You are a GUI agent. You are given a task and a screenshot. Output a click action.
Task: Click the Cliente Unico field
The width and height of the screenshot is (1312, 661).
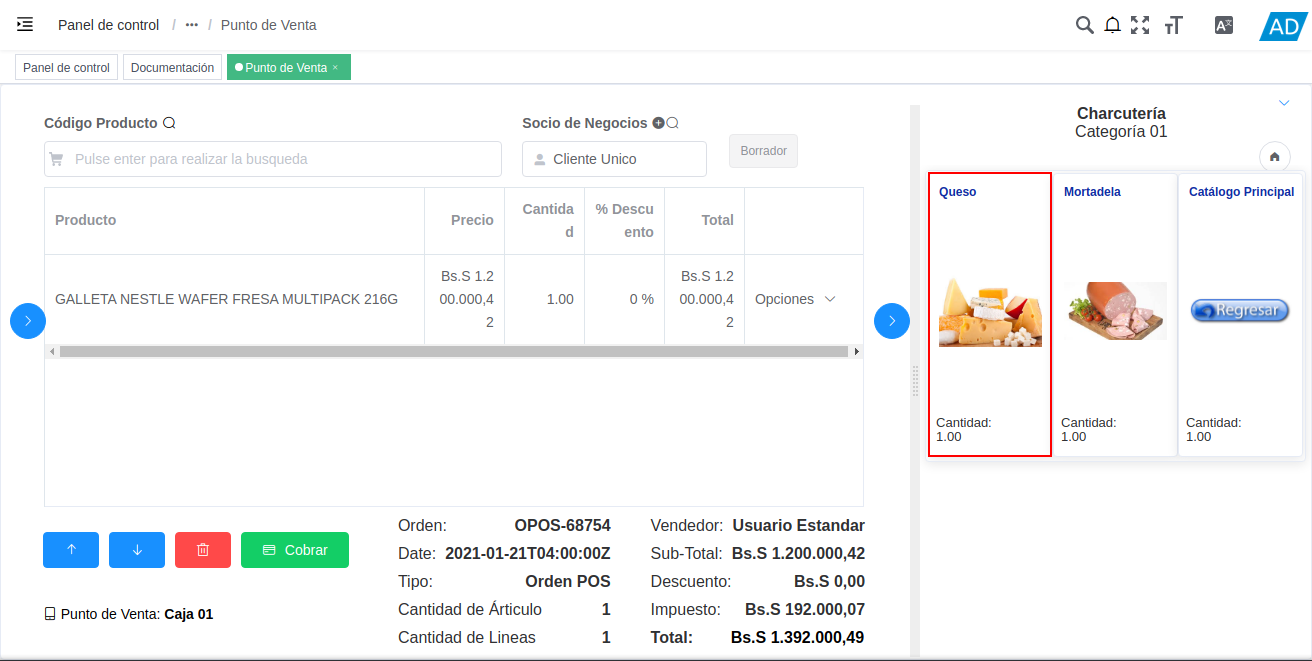point(614,159)
